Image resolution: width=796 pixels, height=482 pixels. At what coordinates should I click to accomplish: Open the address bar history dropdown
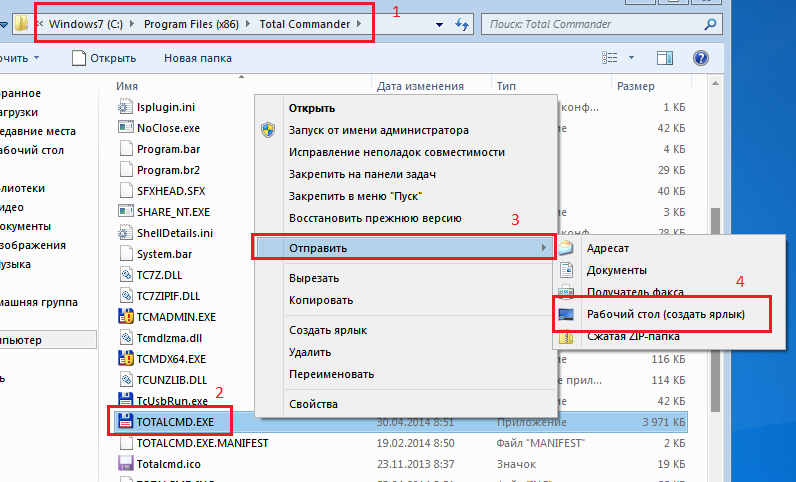point(440,24)
